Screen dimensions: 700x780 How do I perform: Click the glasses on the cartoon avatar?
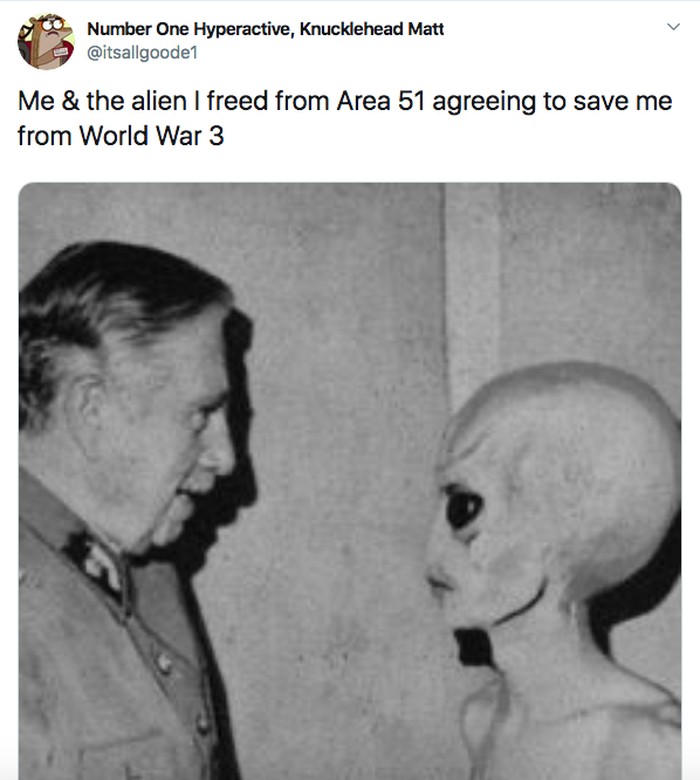point(53,24)
